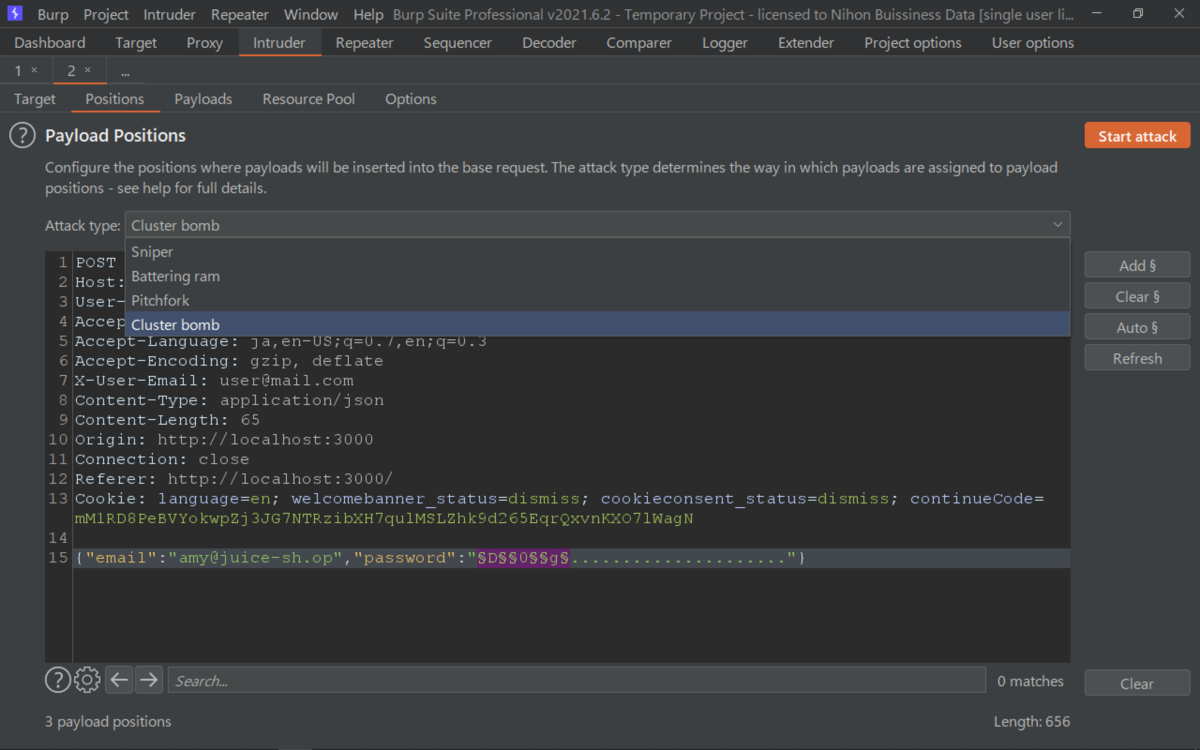
Task: Add new Intruder tab with ellipsis
Action: (125, 72)
